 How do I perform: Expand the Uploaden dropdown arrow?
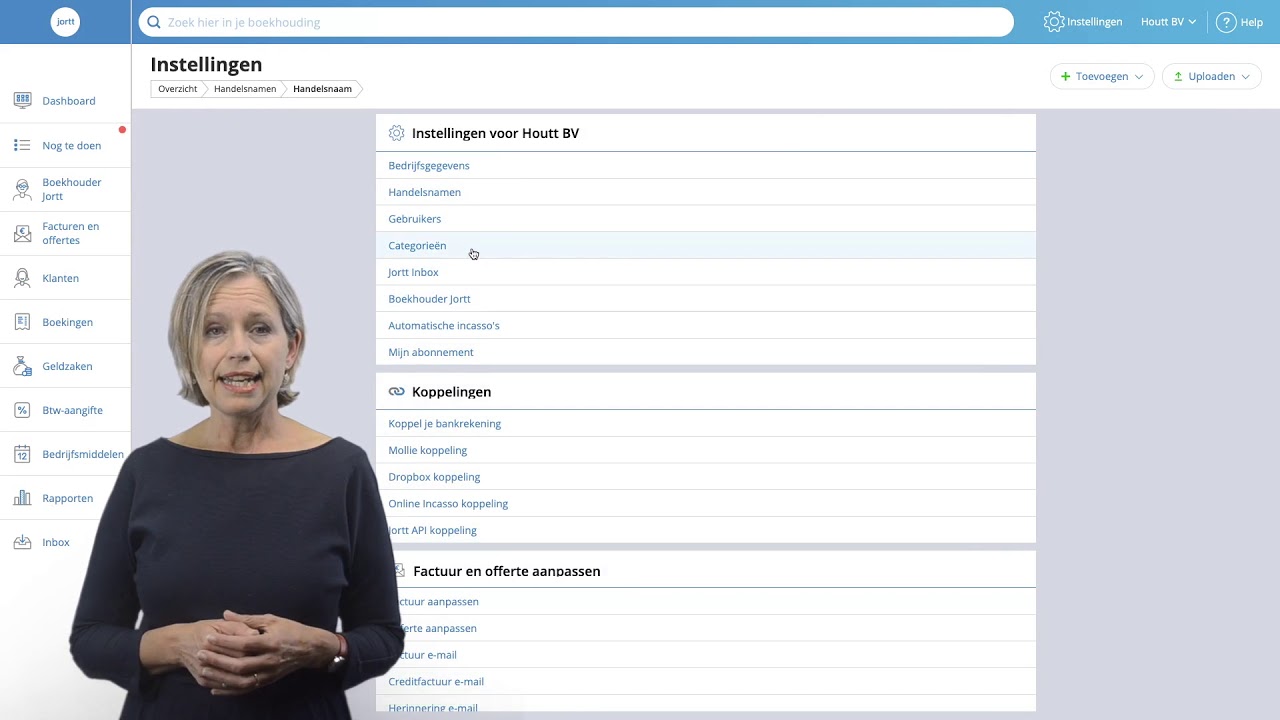pyautogui.click(x=1245, y=77)
